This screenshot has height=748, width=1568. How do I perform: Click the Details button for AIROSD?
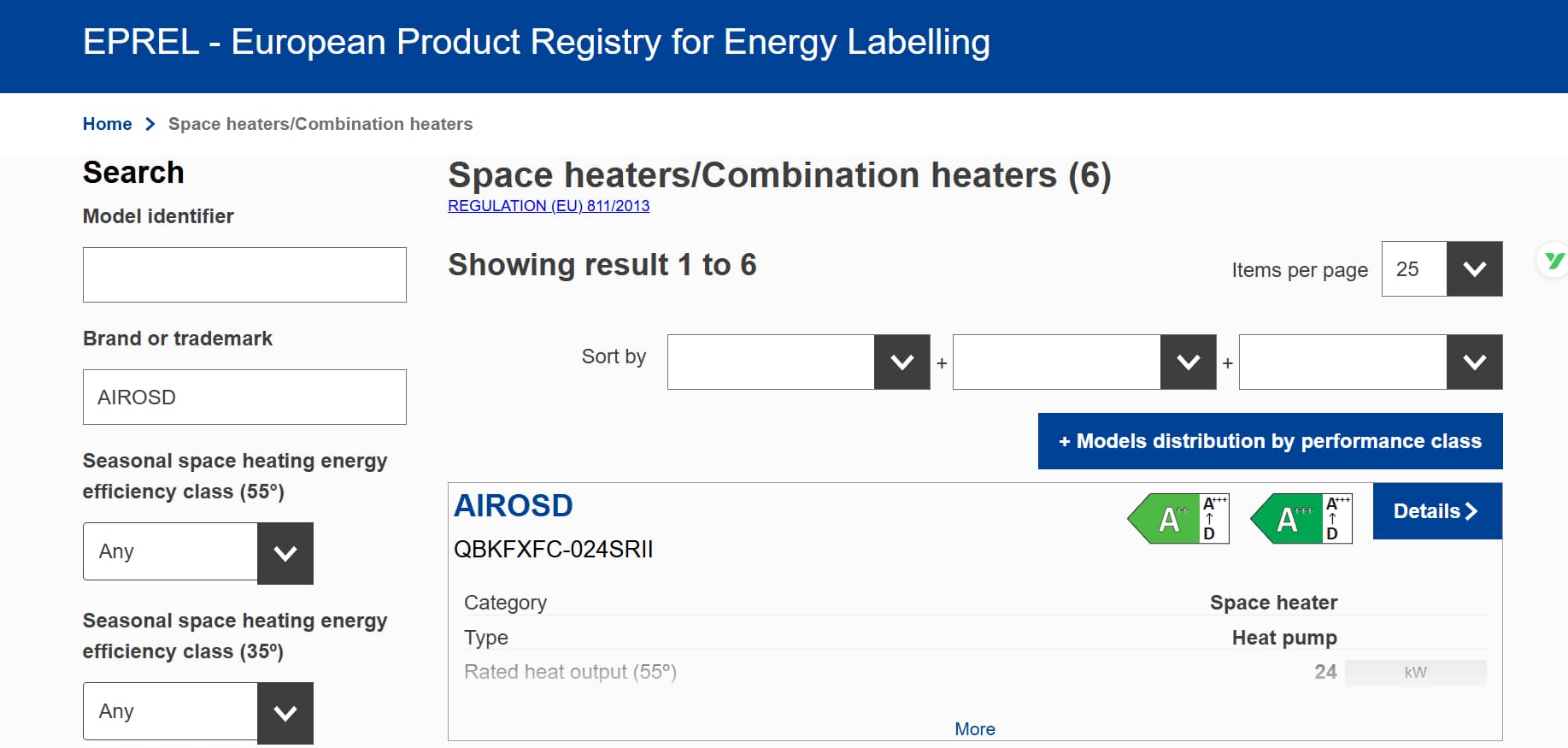1436,511
